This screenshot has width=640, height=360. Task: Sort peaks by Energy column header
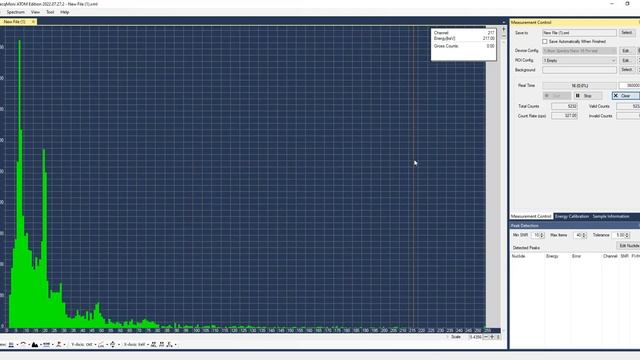(x=552, y=256)
